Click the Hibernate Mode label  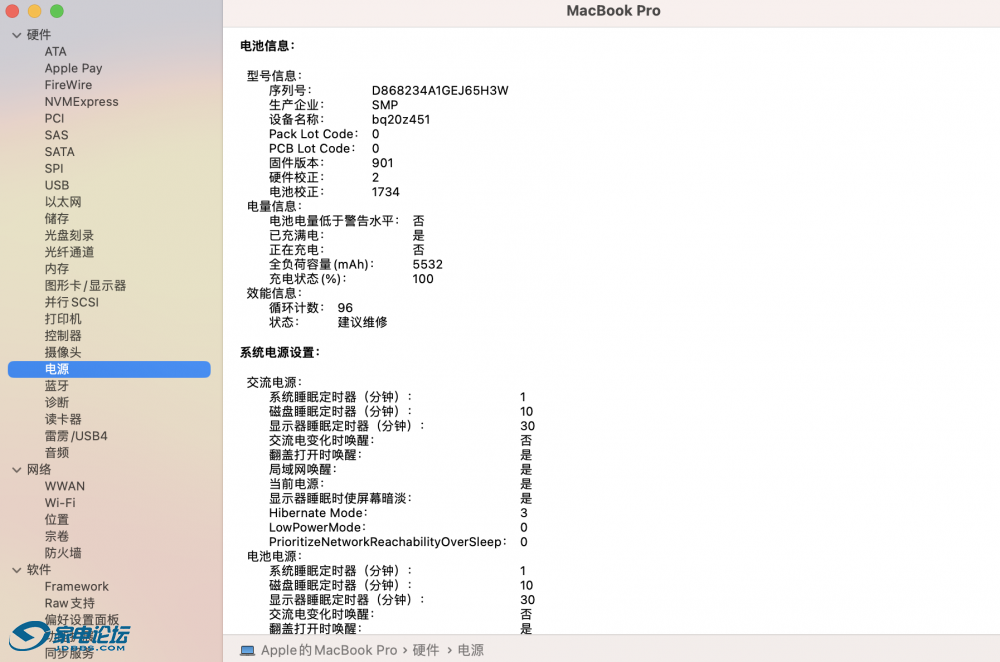coord(318,513)
